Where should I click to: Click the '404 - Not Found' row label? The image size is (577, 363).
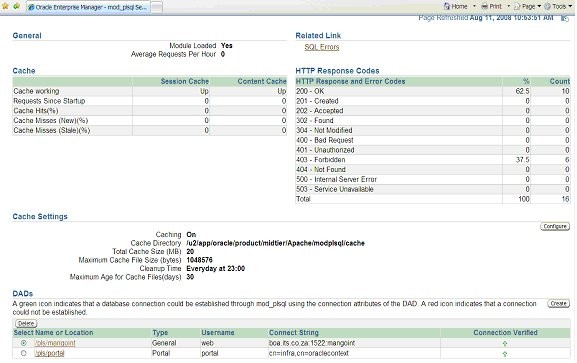coord(321,169)
